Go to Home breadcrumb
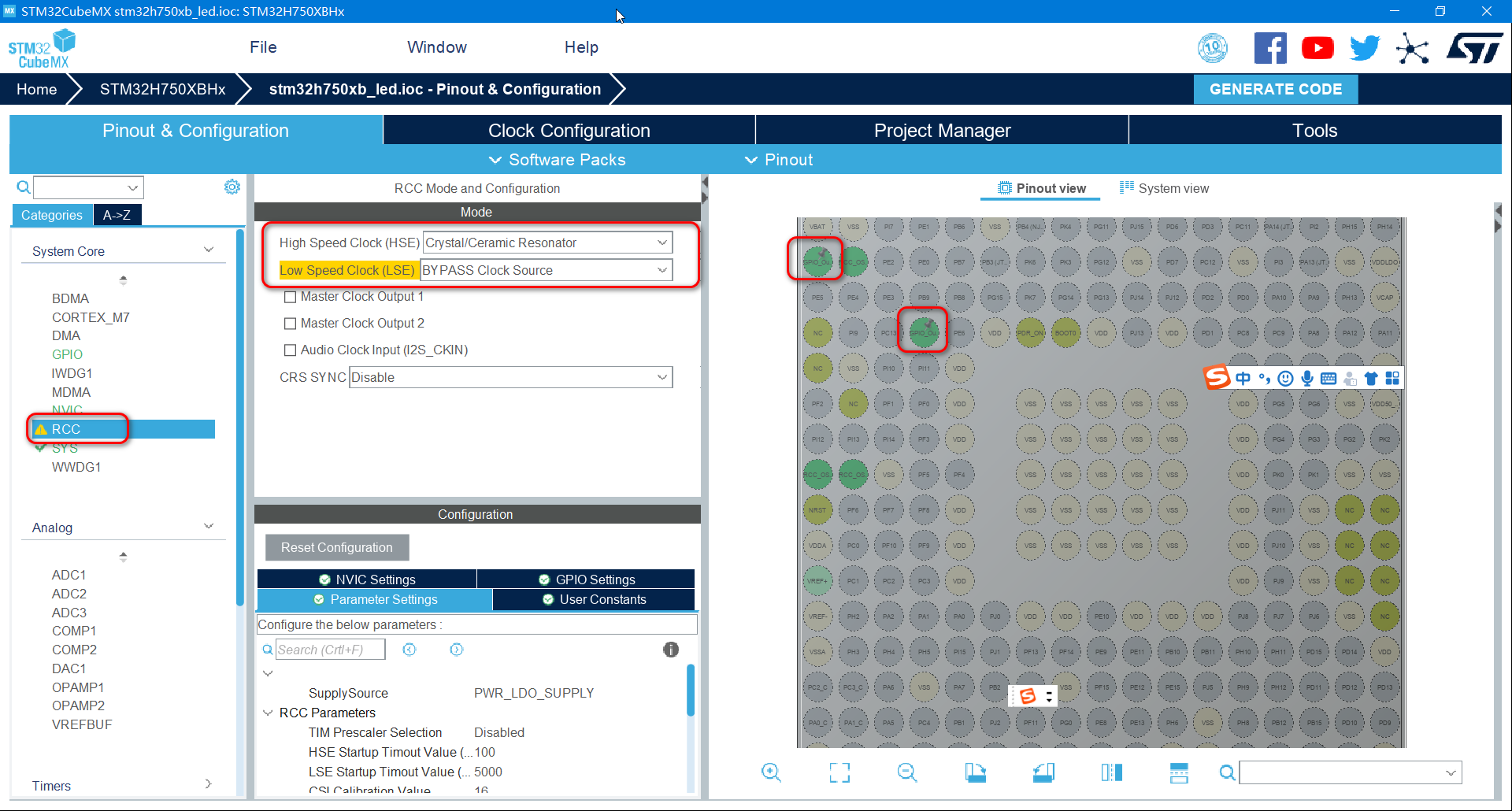The image size is (1512, 811). click(x=36, y=89)
